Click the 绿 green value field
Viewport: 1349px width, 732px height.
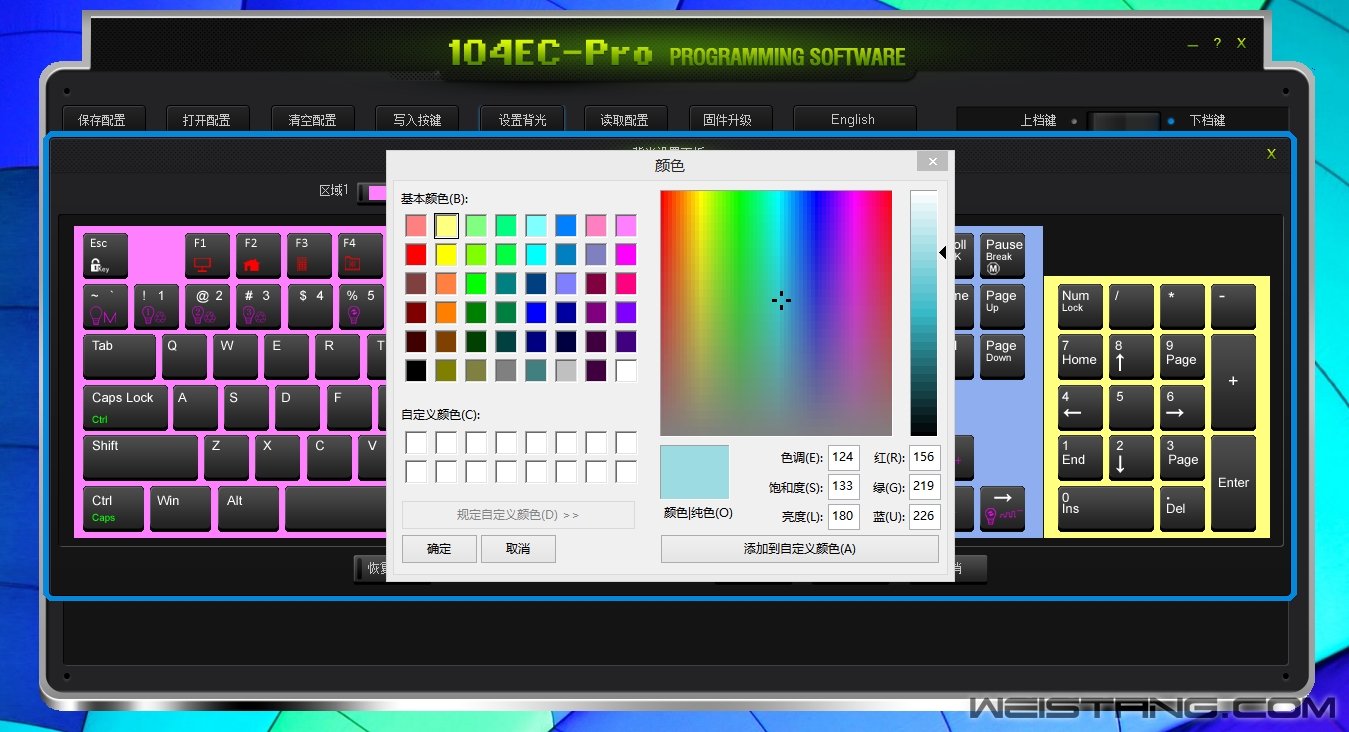pos(924,487)
